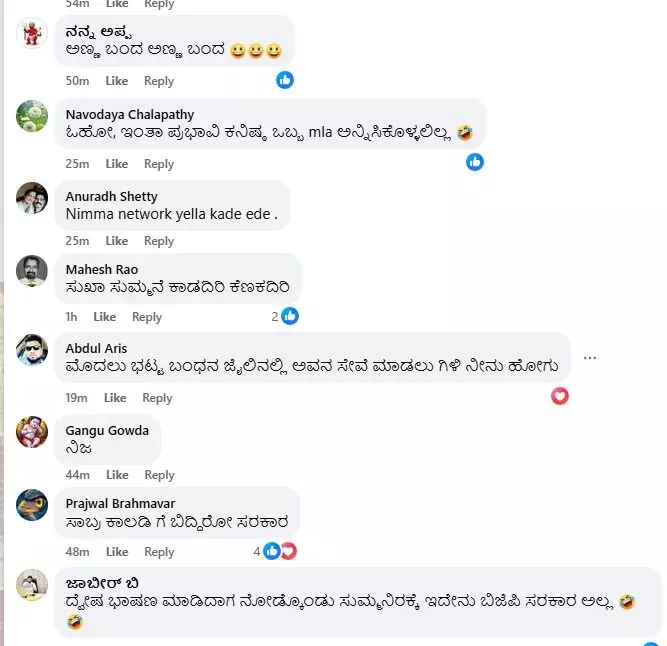
Task: Reply to Prajwal Brahmavar's comment
Action: point(159,552)
